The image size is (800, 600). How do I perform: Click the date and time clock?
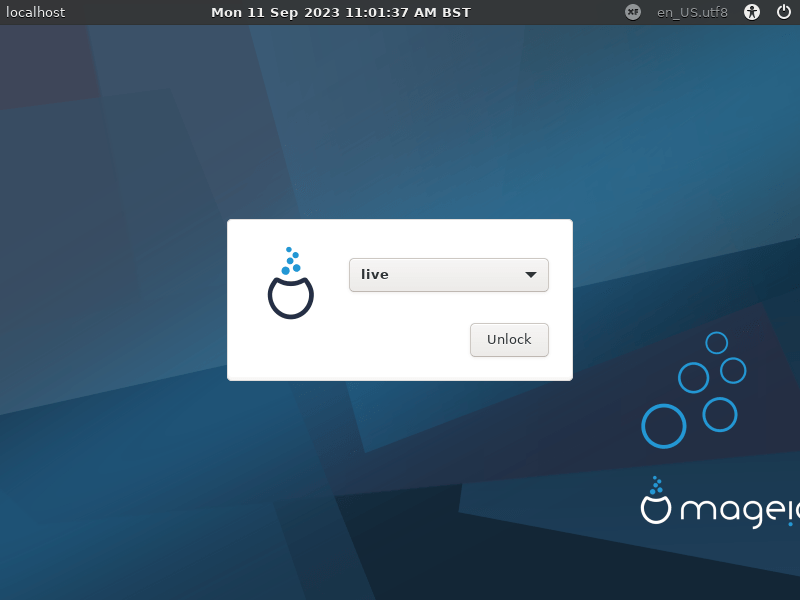(341, 12)
